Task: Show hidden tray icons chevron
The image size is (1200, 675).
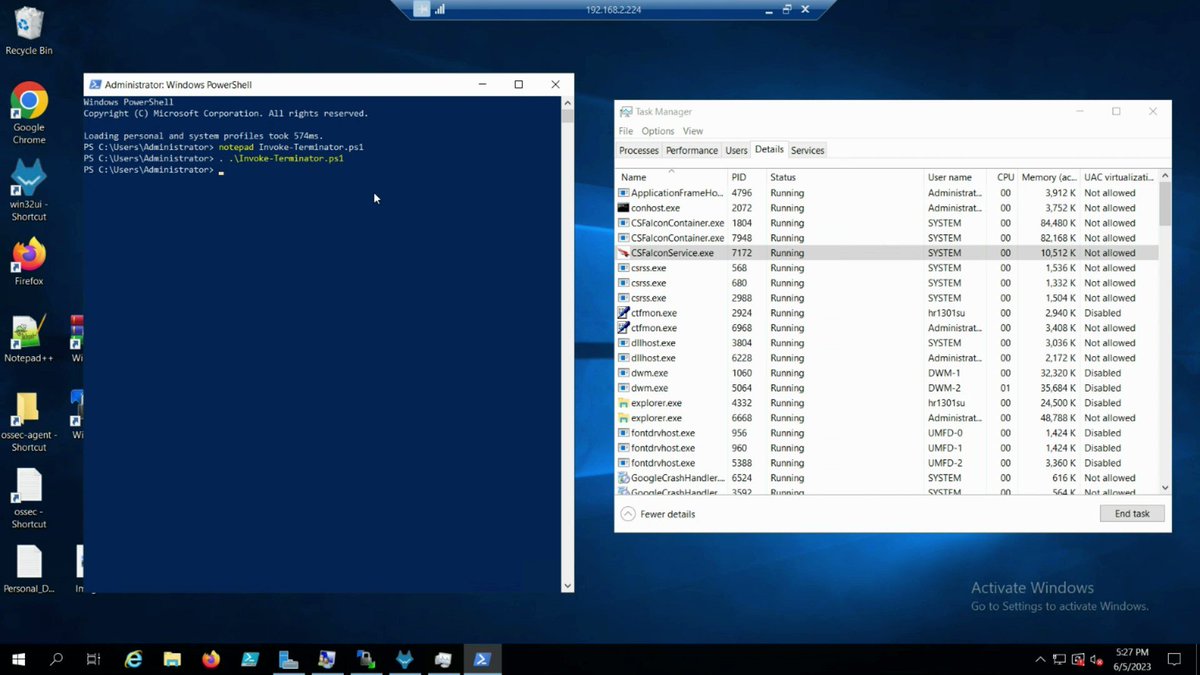Action: [x=1040, y=660]
